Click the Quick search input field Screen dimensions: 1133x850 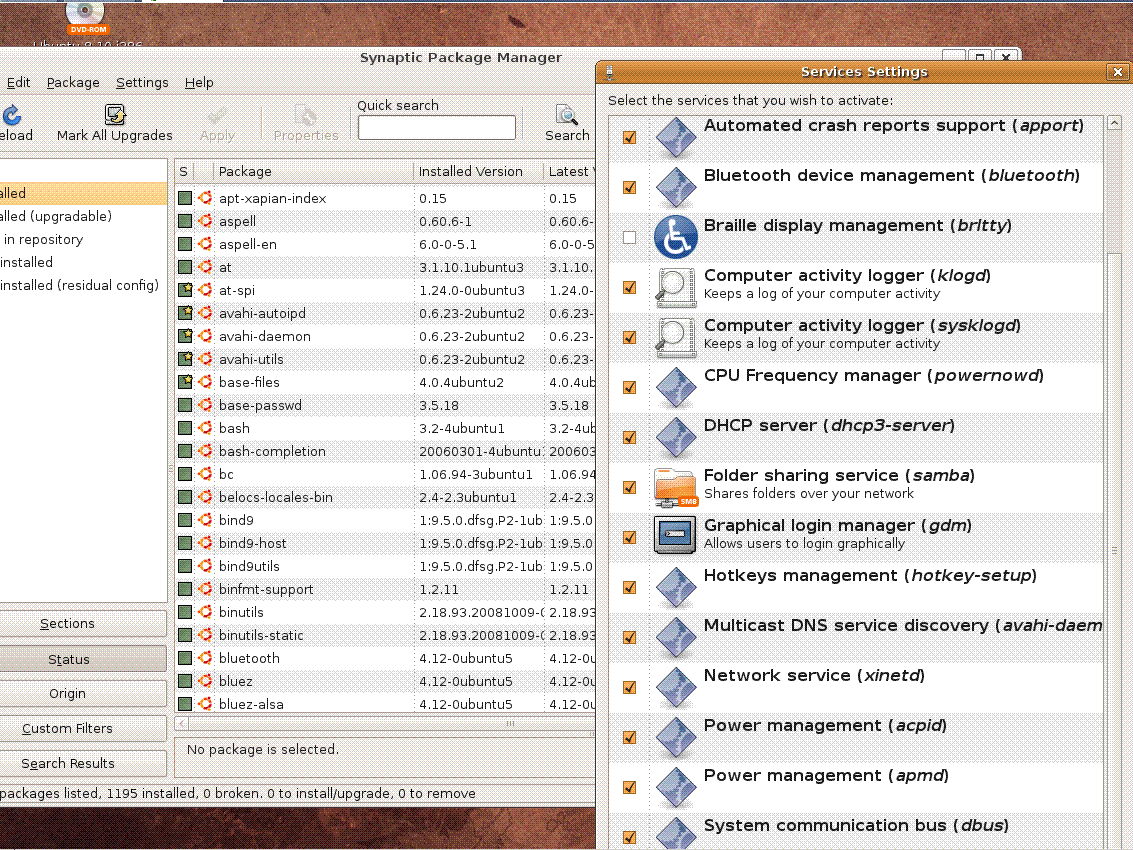pos(436,127)
